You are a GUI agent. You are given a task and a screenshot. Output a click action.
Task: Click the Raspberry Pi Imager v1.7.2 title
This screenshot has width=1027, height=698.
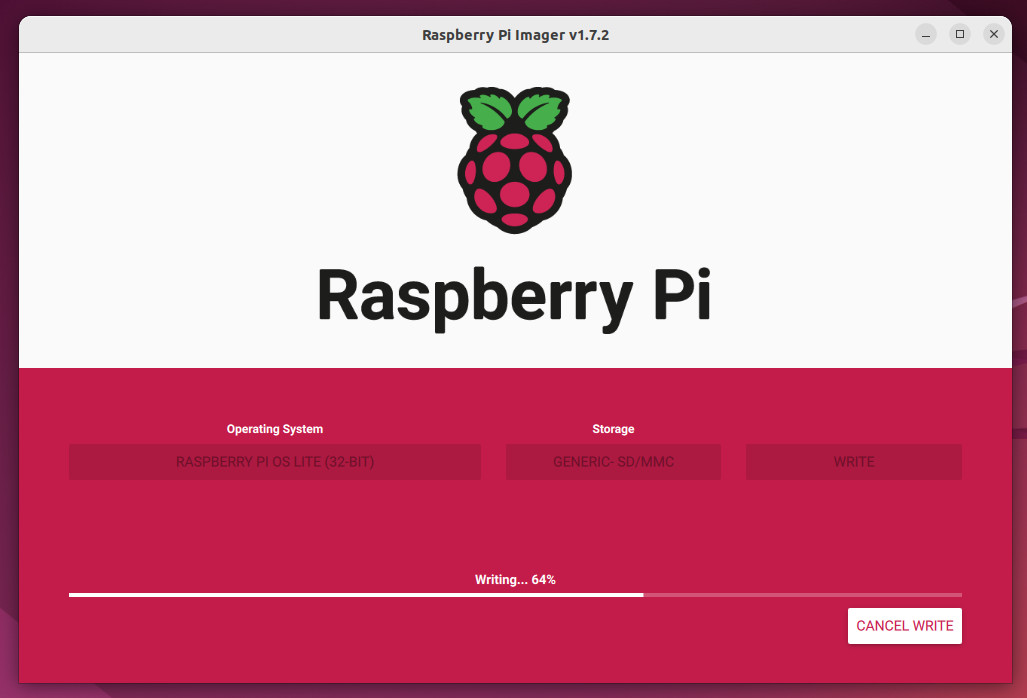click(x=515, y=35)
